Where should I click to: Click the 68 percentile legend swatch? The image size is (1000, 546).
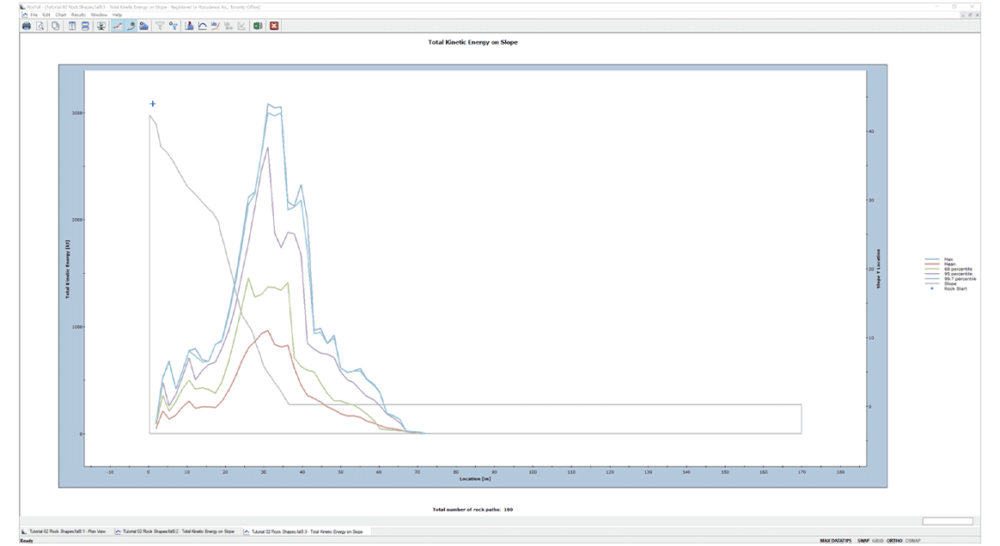932,269
